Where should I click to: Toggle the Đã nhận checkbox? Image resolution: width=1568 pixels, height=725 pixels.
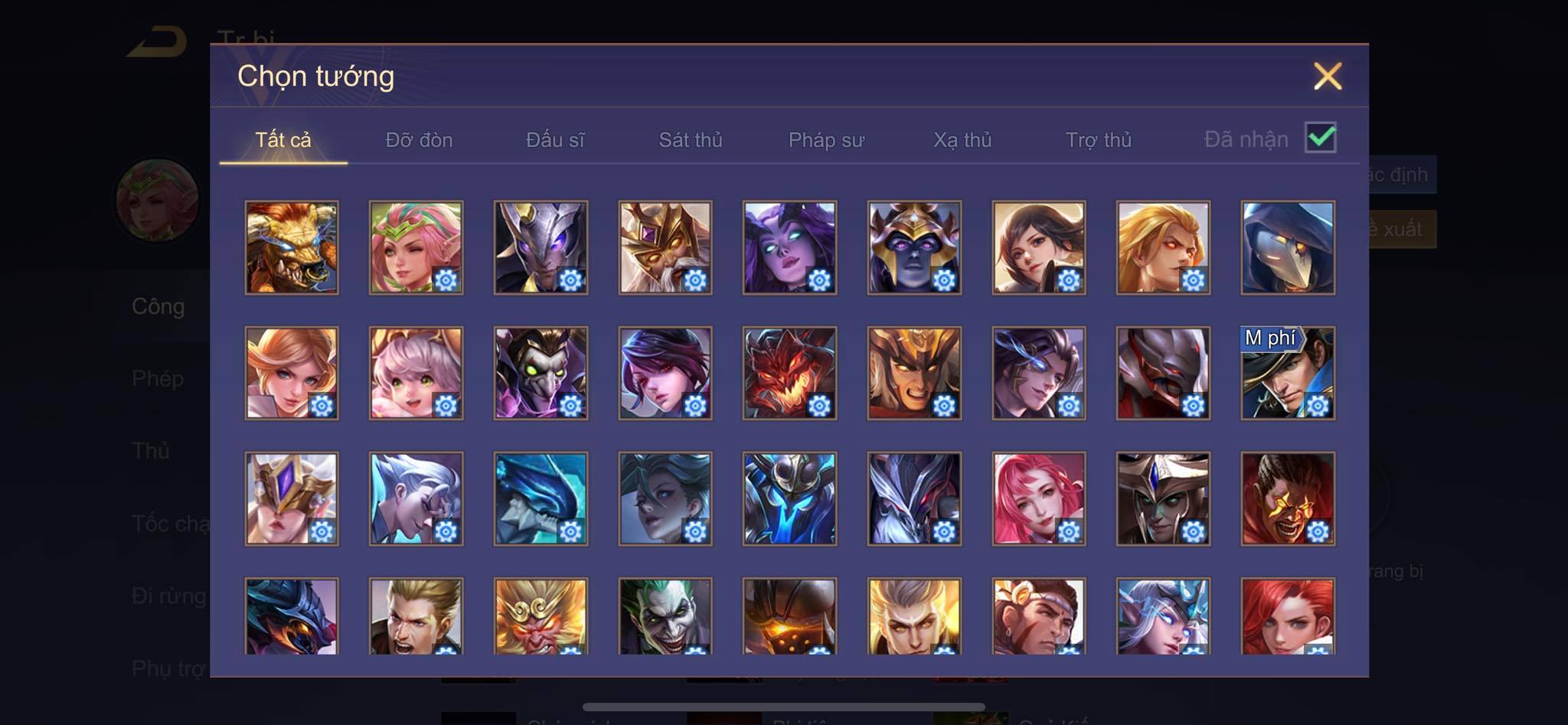pos(1321,138)
